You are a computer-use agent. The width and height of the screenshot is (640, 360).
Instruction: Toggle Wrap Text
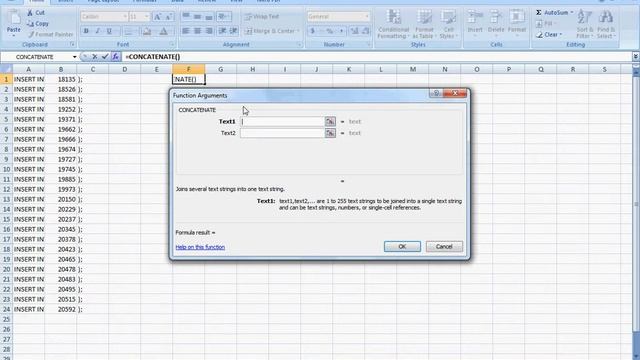(x=262, y=17)
